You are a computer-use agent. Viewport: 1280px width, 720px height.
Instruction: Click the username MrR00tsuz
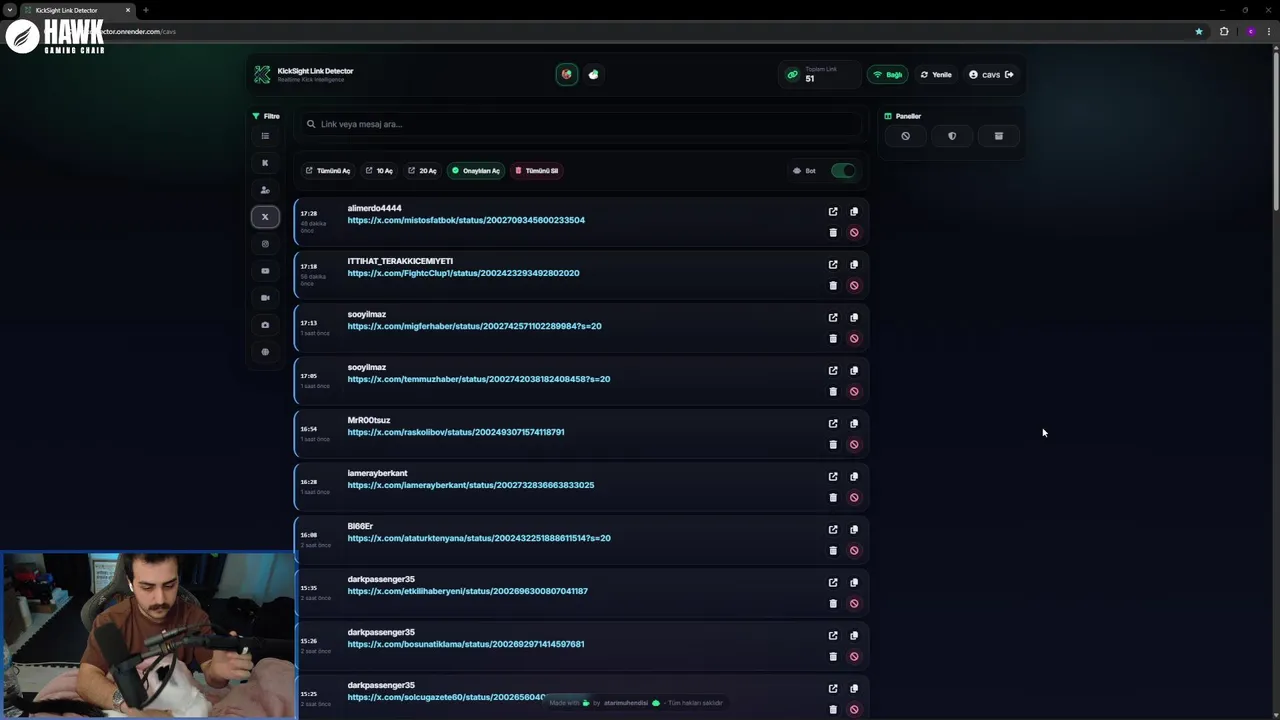pyautogui.click(x=369, y=420)
